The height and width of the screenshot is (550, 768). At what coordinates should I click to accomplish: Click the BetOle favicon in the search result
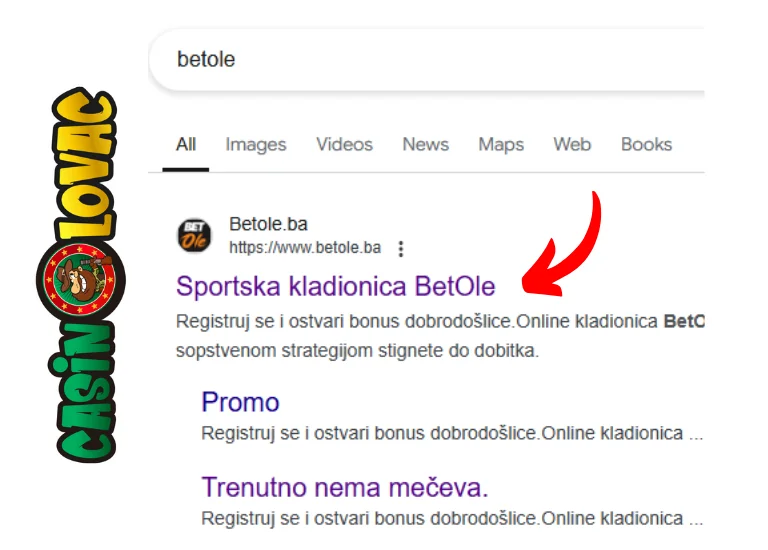(194, 236)
